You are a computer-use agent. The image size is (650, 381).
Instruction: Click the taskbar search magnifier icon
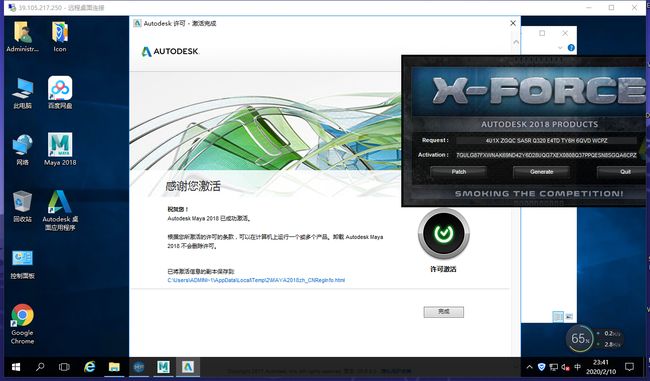pos(40,367)
